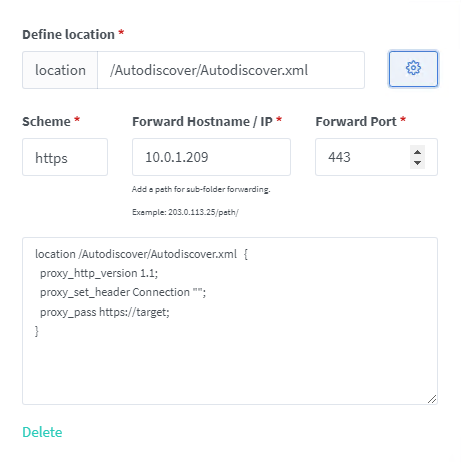
Task: Click the "Scheme" field label
Action: tap(46, 122)
